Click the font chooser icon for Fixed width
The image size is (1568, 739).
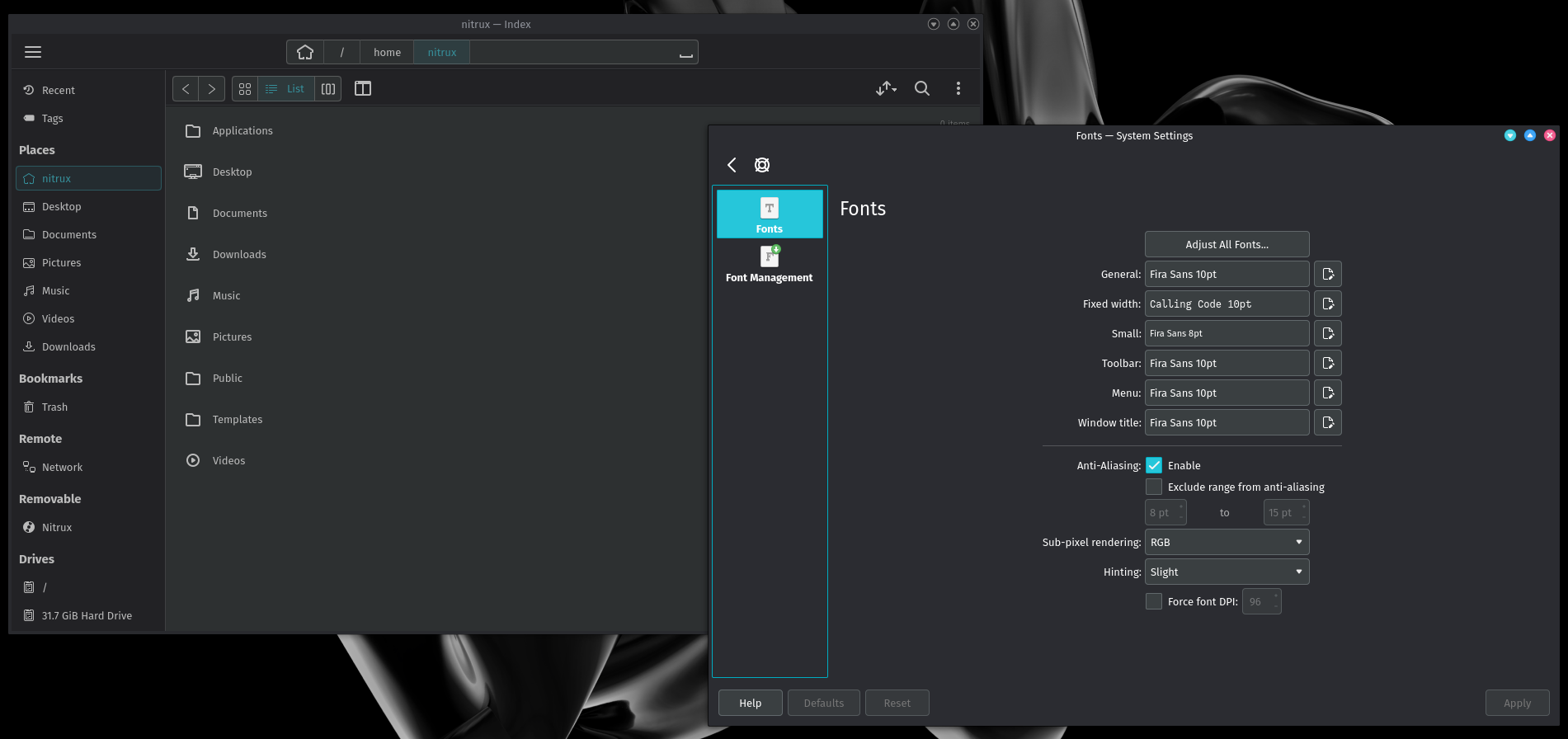[x=1328, y=304]
